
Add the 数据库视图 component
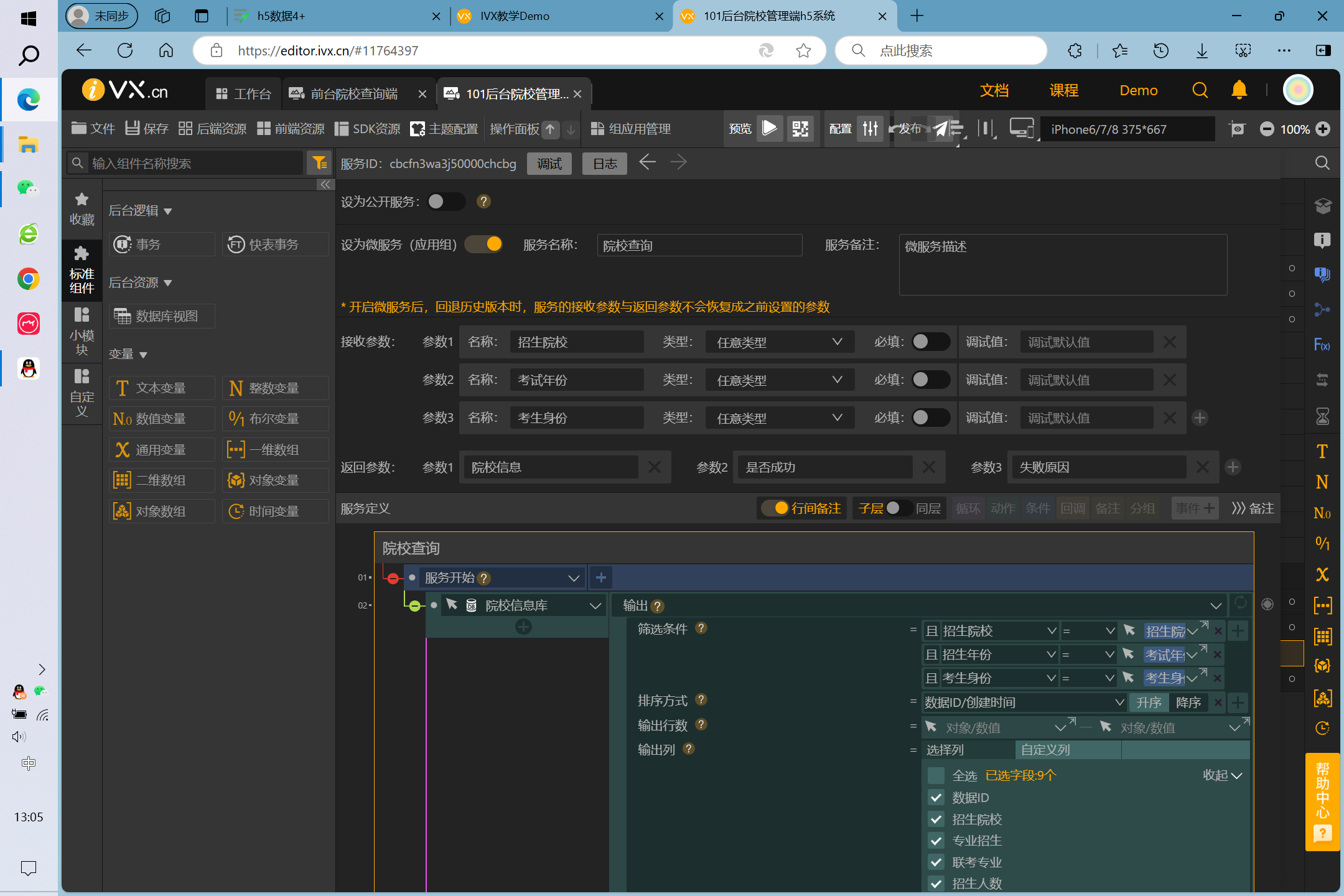[162, 316]
